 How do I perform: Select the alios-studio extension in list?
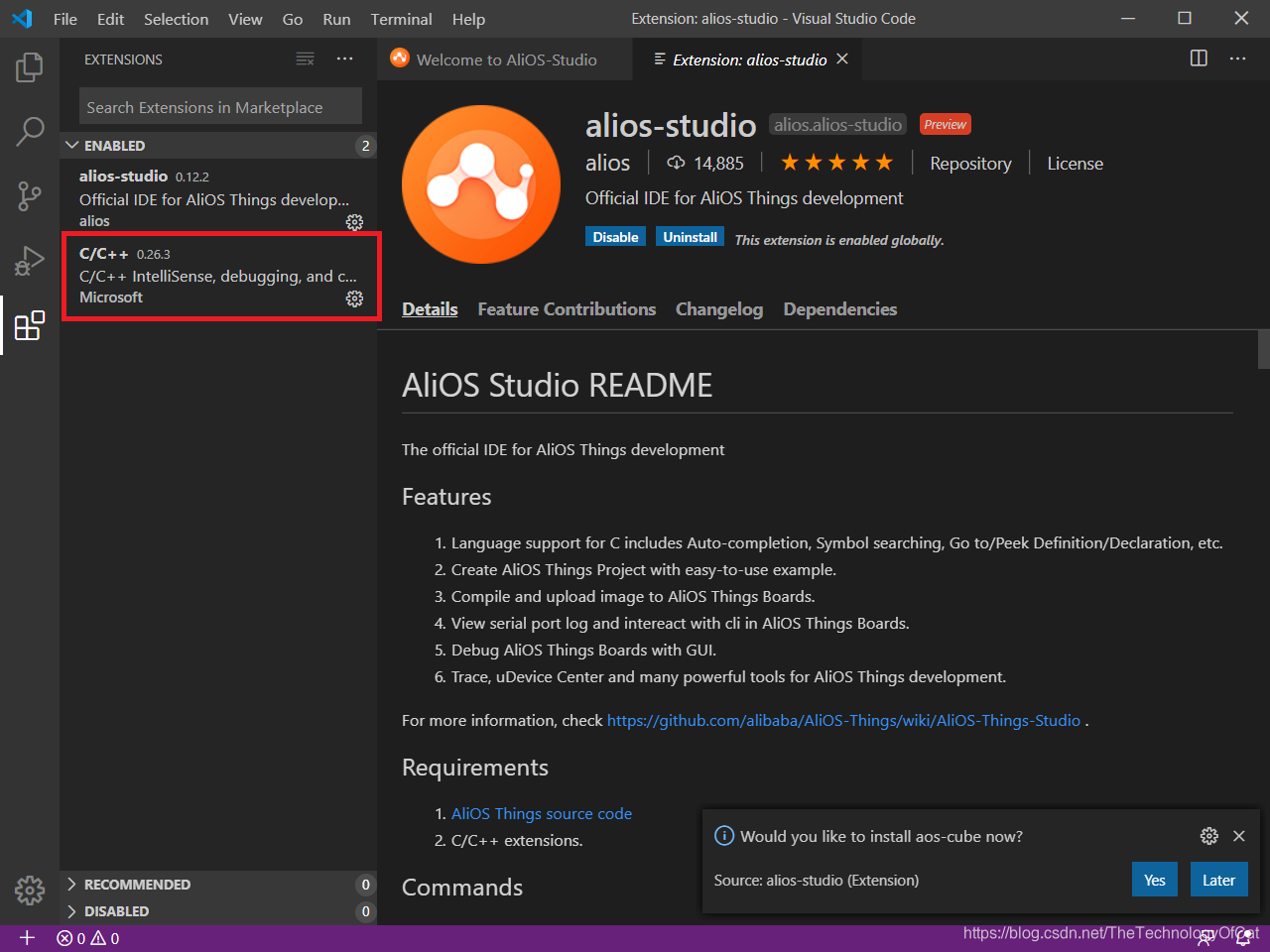click(218, 197)
